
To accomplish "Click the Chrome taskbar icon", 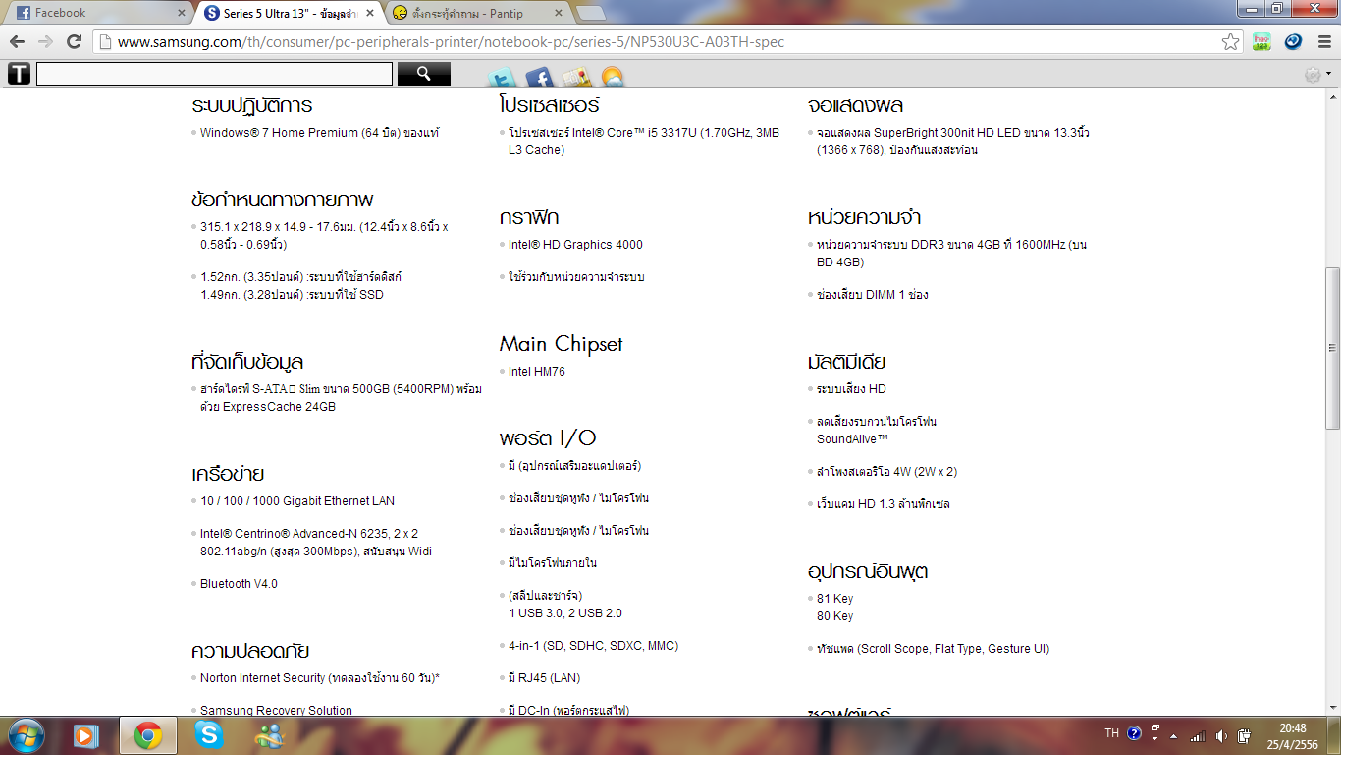I will point(148,737).
